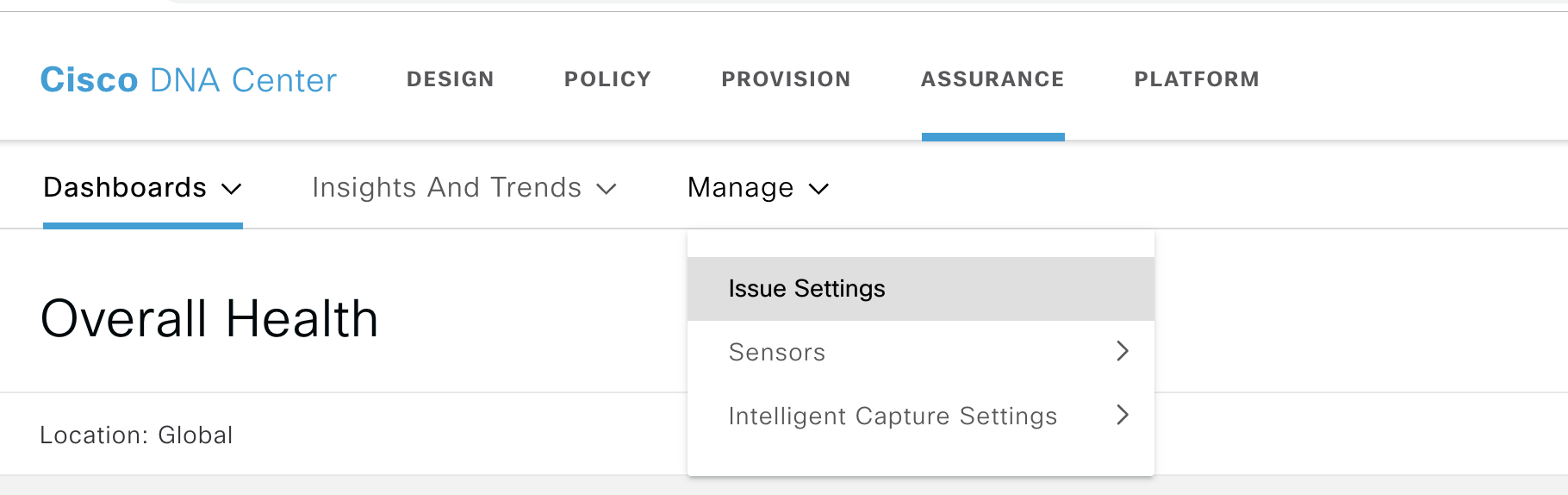The height and width of the screenshot is (495, 1568).
Task: Click the Cisco DNA Center logo
Action: click(188, 80)
